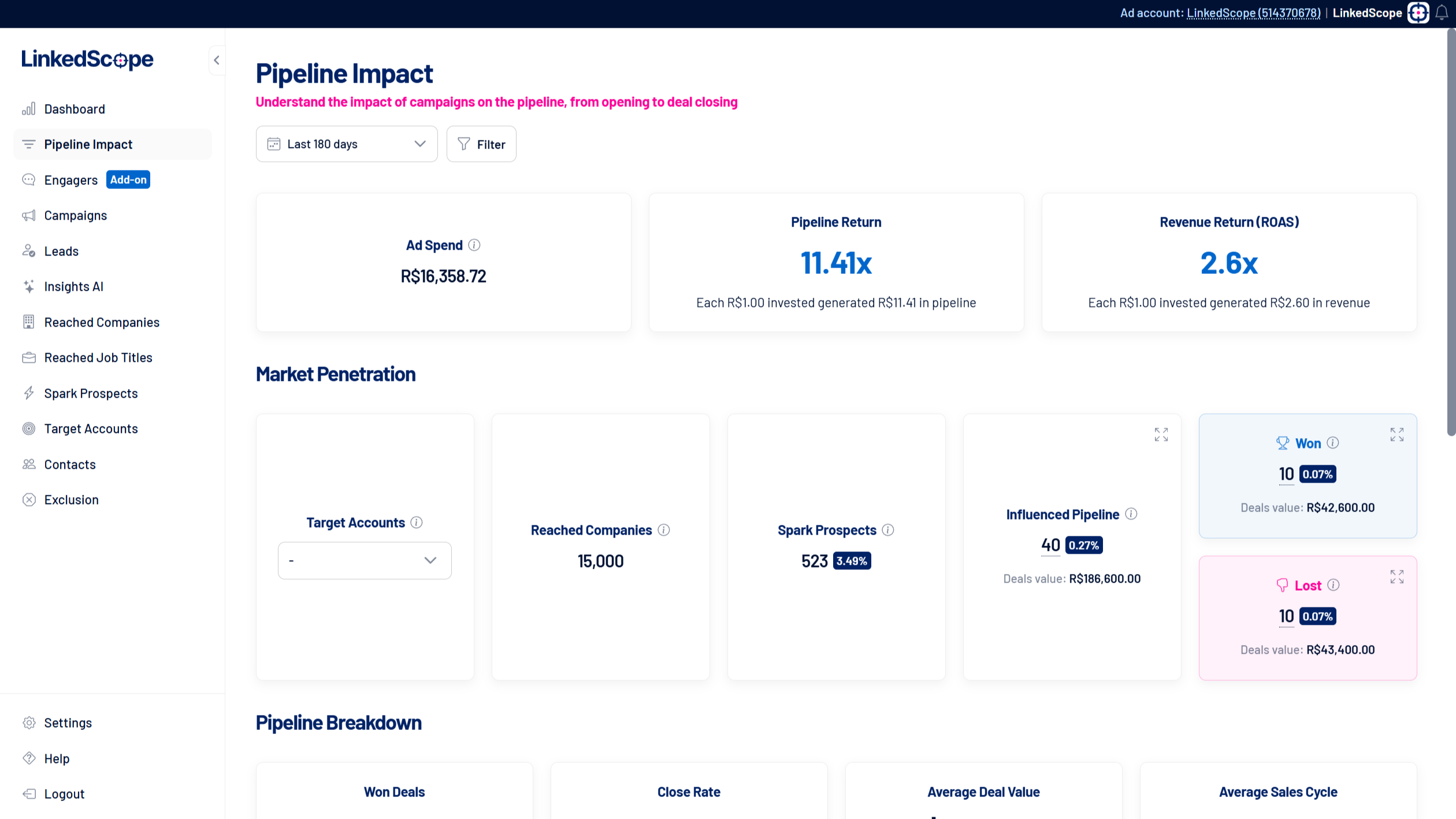Screen dimensions: 1456x819
Task: Click the Ad Spend amount R$16,358.72
Action: (443, 276)
